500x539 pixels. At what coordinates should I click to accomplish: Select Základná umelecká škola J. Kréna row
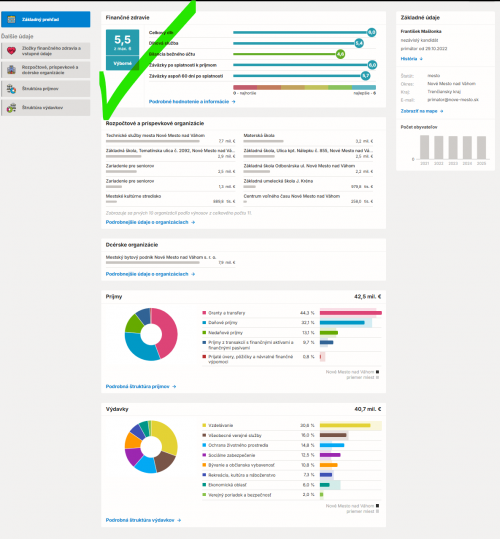[308, 184]
